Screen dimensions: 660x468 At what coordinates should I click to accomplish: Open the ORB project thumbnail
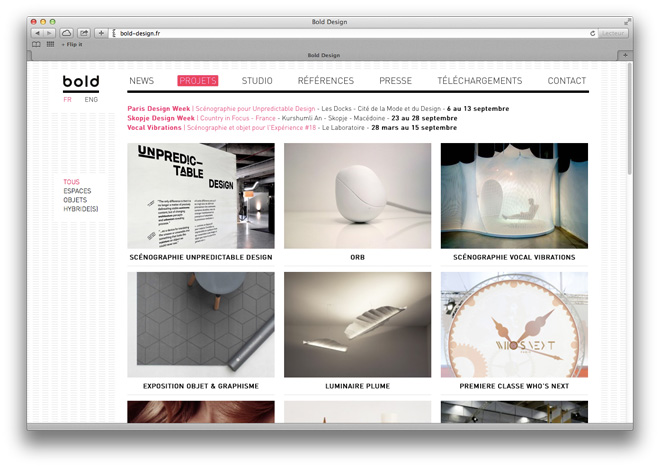coord(357,196)
